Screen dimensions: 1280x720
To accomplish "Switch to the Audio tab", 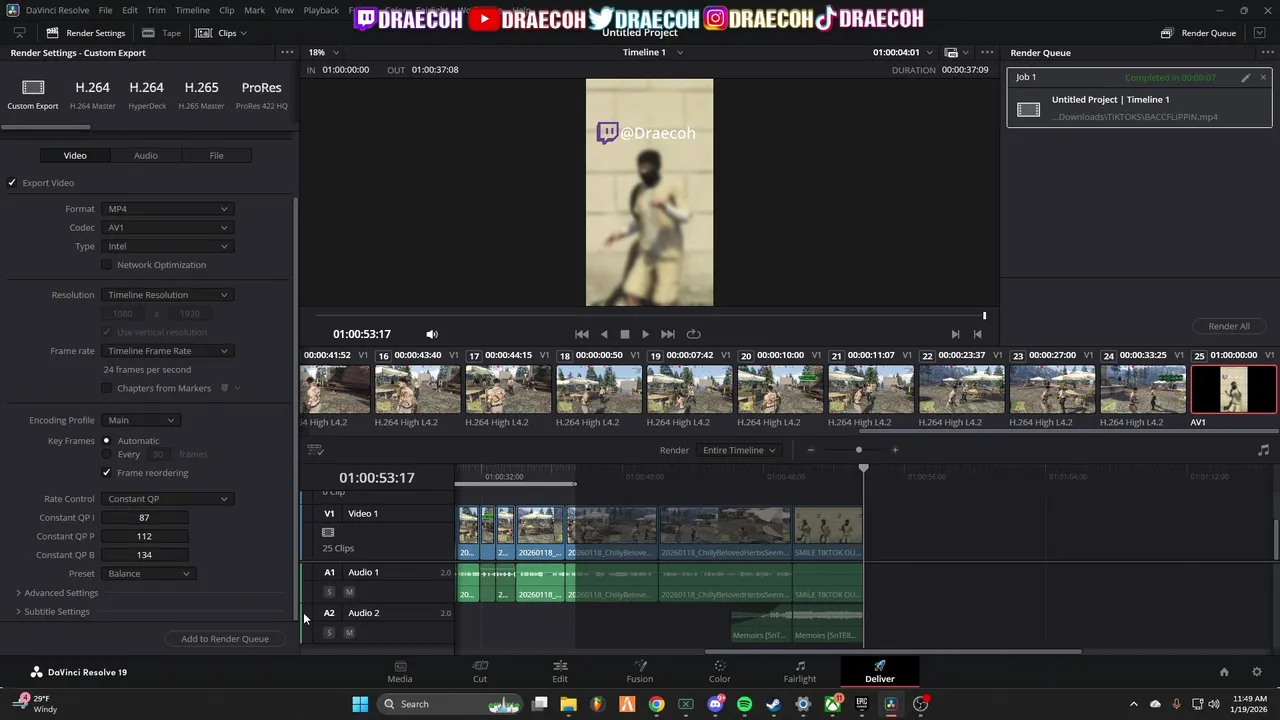I will point(146,155).
